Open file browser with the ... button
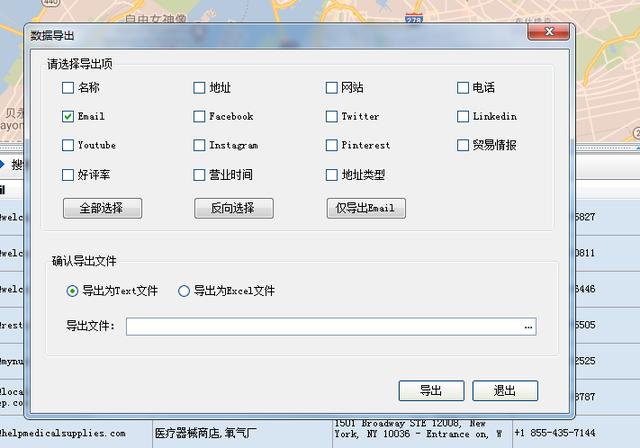This screenshot has height=448, width=640. click(x=528, y=327)
